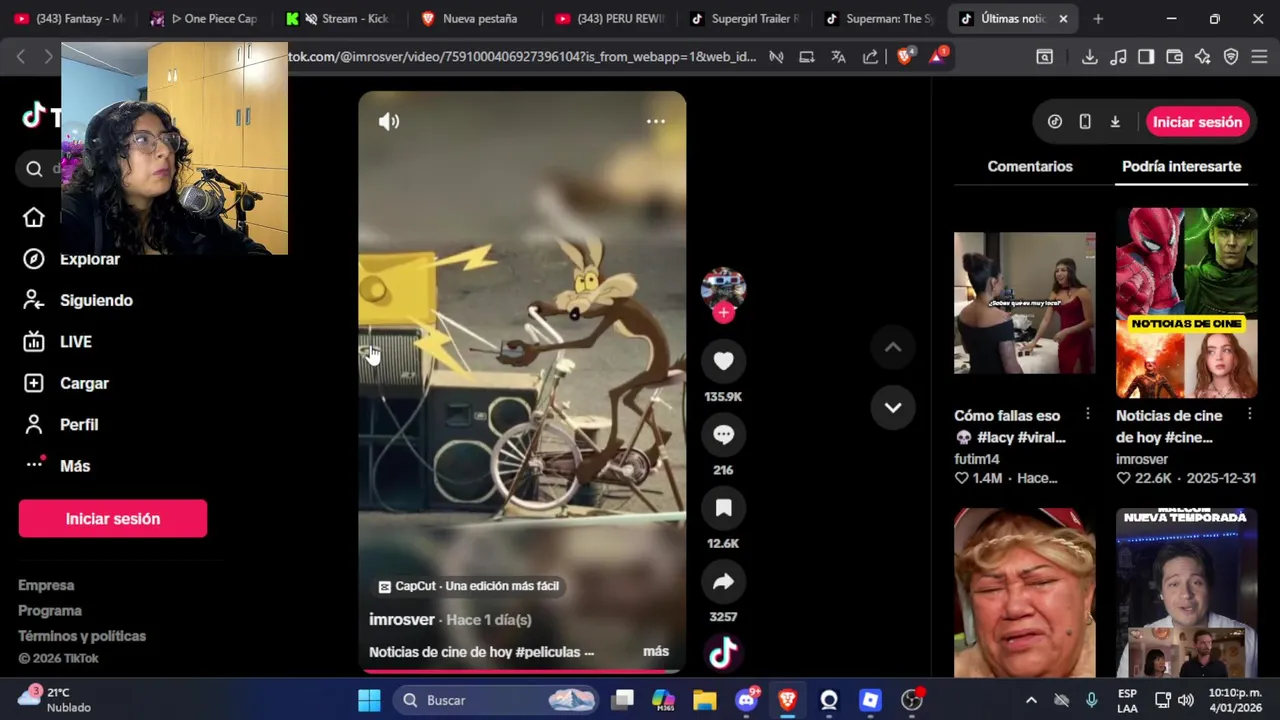Click the home icon in the sidebar
Viewport: 1280px width, 720px height.
pyautogui.click(x=34, y=217)
